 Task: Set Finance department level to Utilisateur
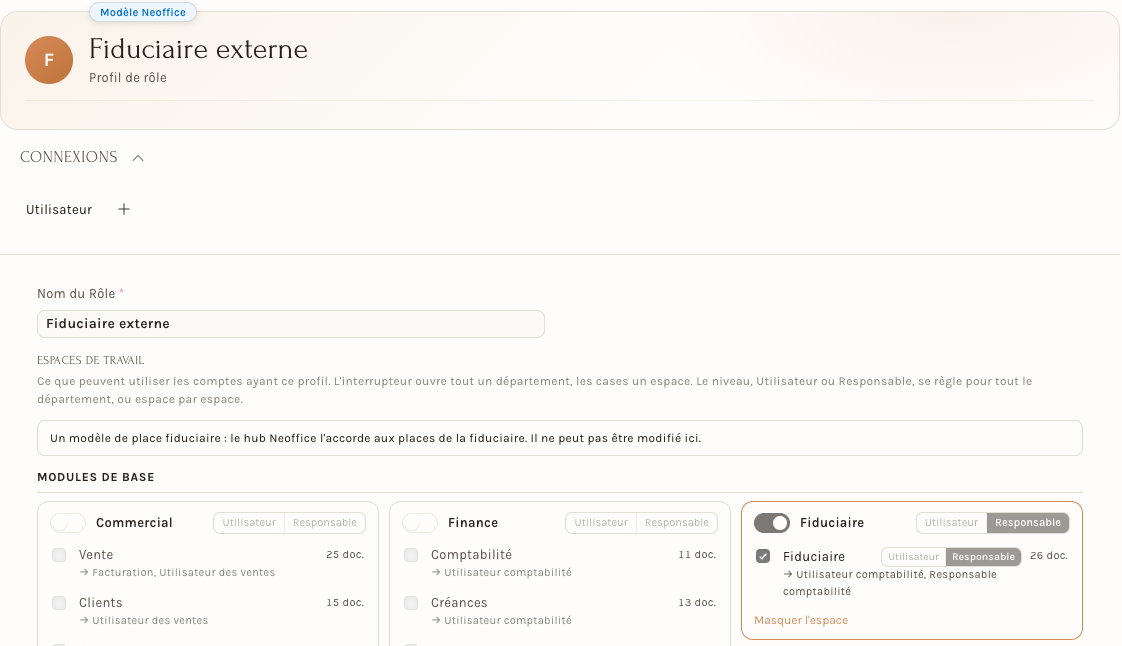(601, 523)
